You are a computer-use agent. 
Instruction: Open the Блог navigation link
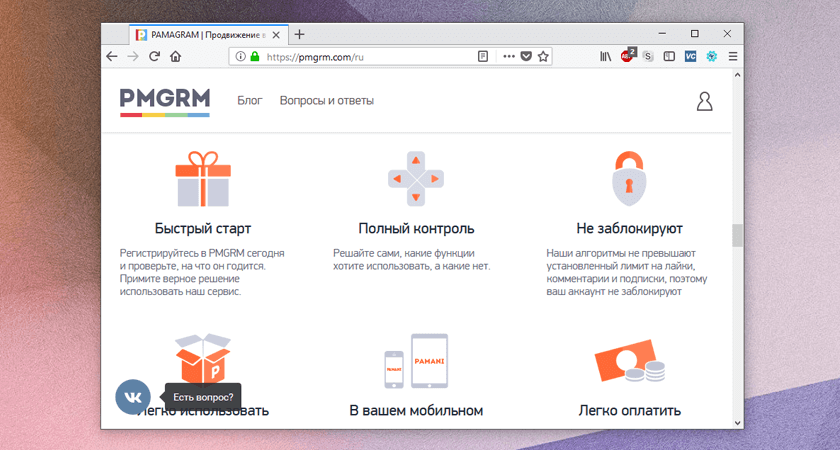tap(250, 101)
